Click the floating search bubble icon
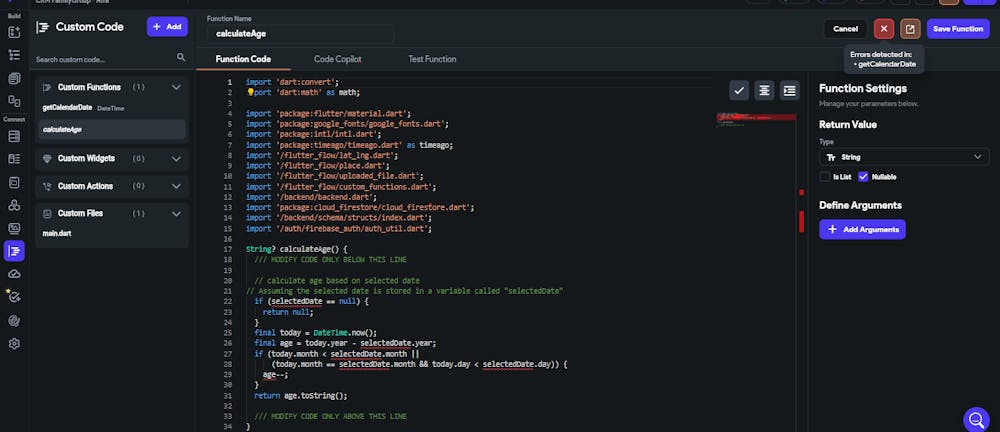This screenshot has width=1000, height=432. (x=976, y=419)
